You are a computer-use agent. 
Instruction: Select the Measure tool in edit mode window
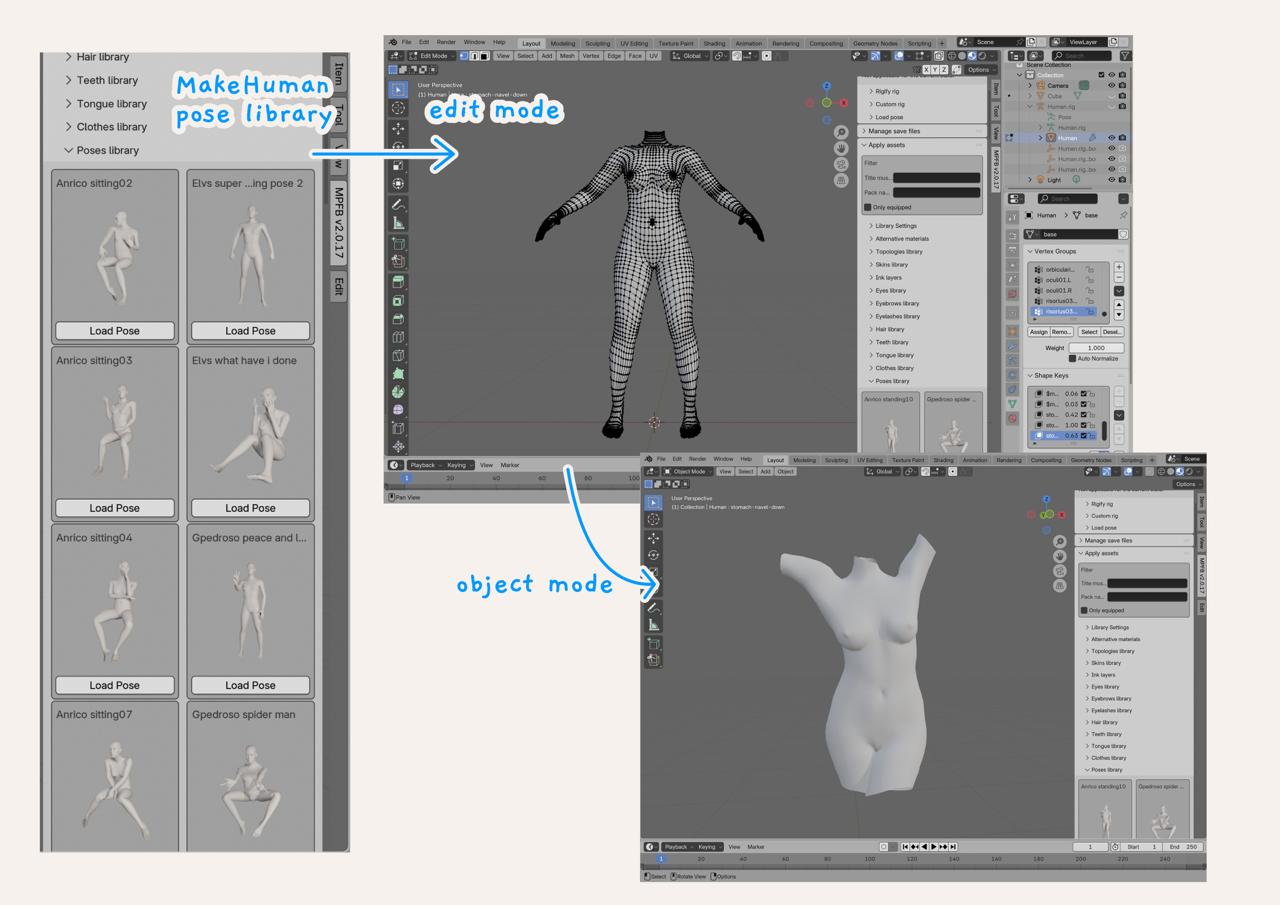(399, 223)
